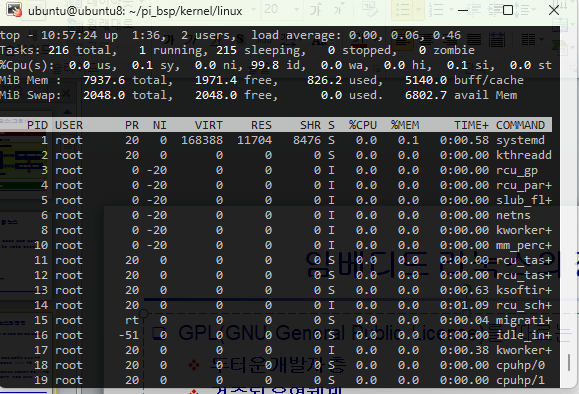Select the migrati+ process name

click(524, 320)
